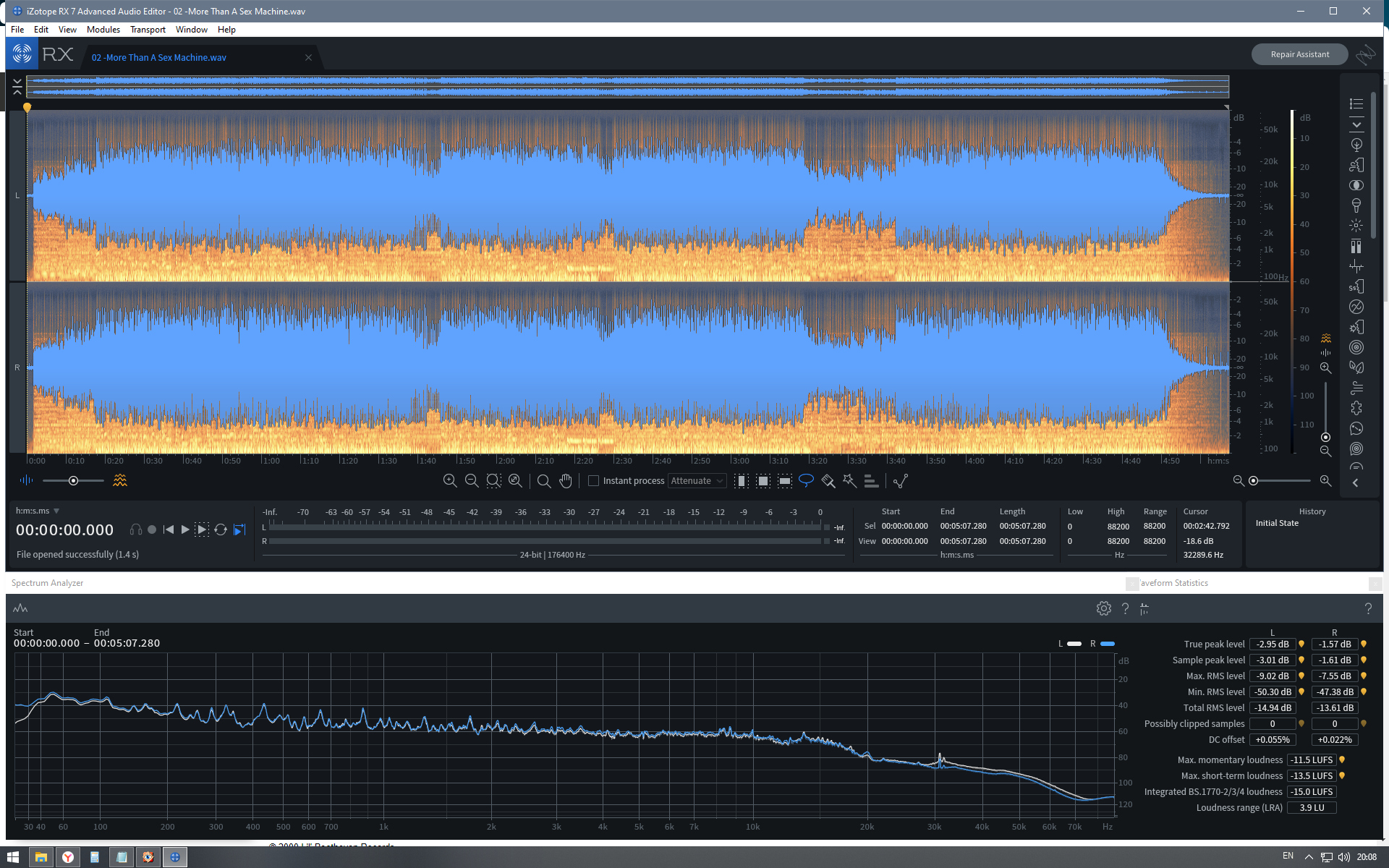This screenshot has width=1389, height=868.
Task: Click the Repair Assistant button
Action: click(x=1299, y=54)
